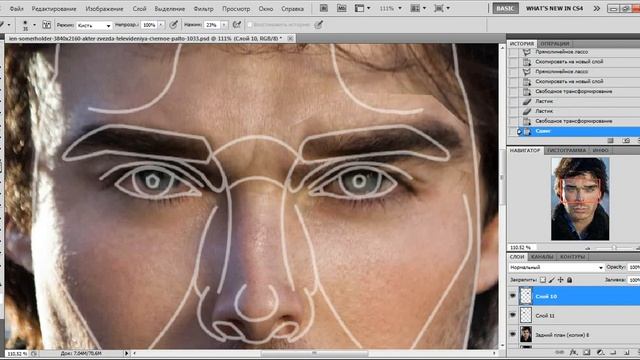Toggle the Brushes panel icon
This screenshot has height=360, width=640.
47,25
